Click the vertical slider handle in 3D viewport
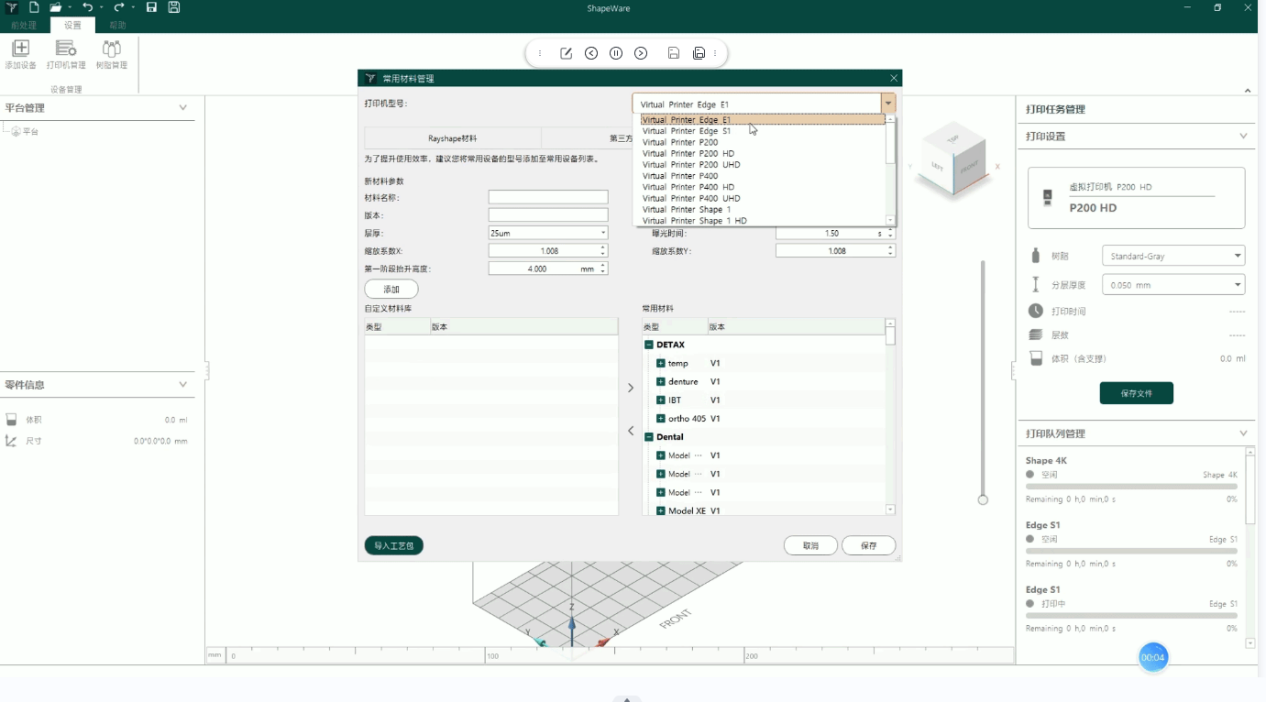Screen dimensions: 1266x702 (x=983, y=499)
